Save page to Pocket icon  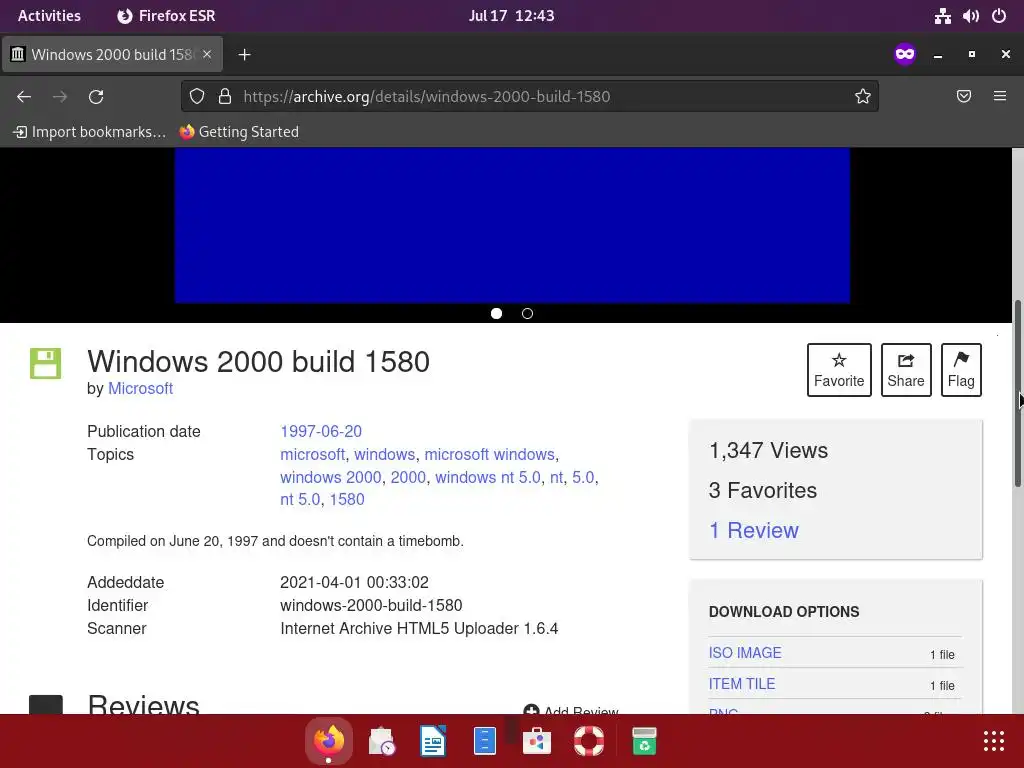964,97
